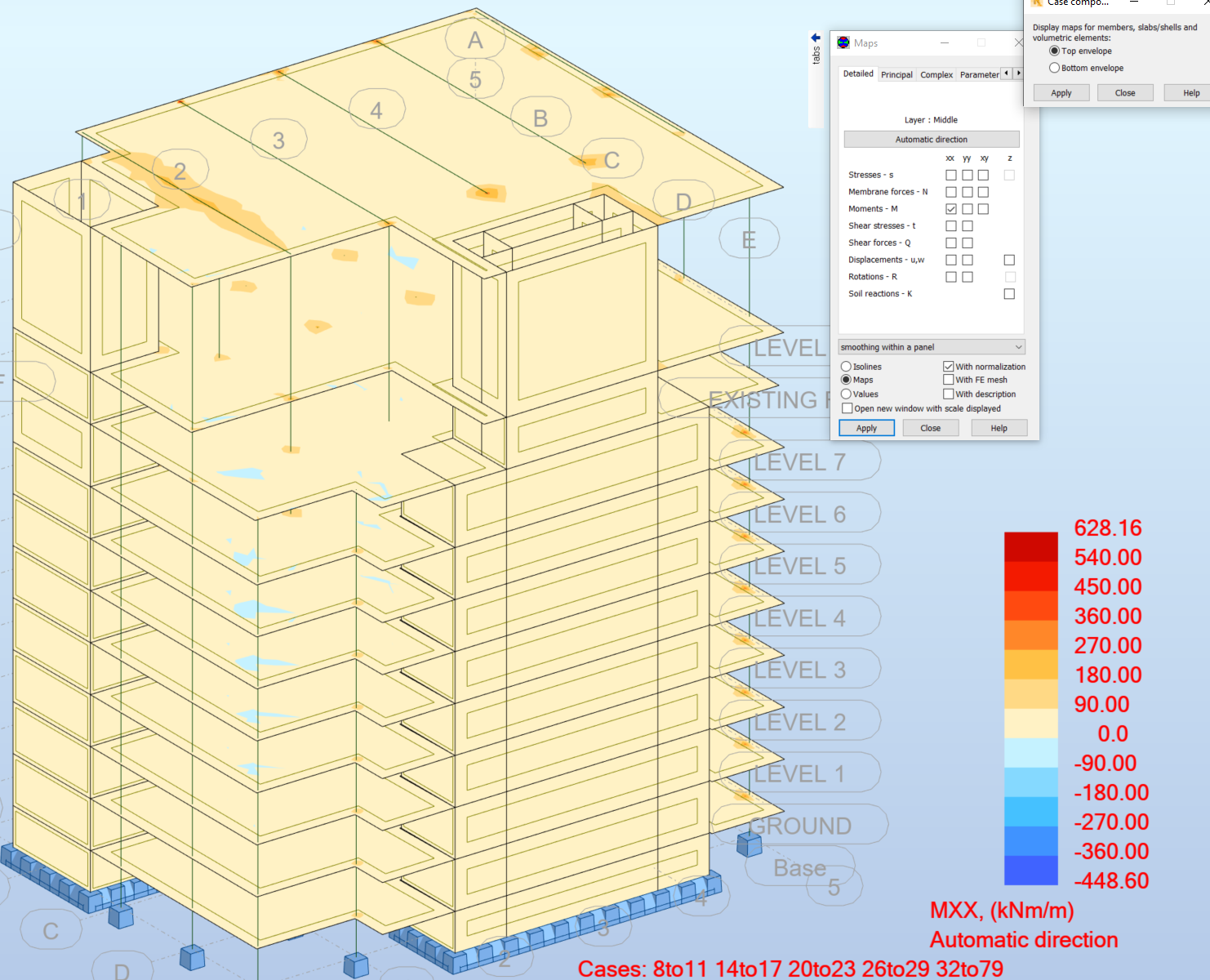This screenshot has width=1210, height=980.
Task: Collapse the tabs side panel arrow
Action: pyautogui.click(x=815, y=36)
